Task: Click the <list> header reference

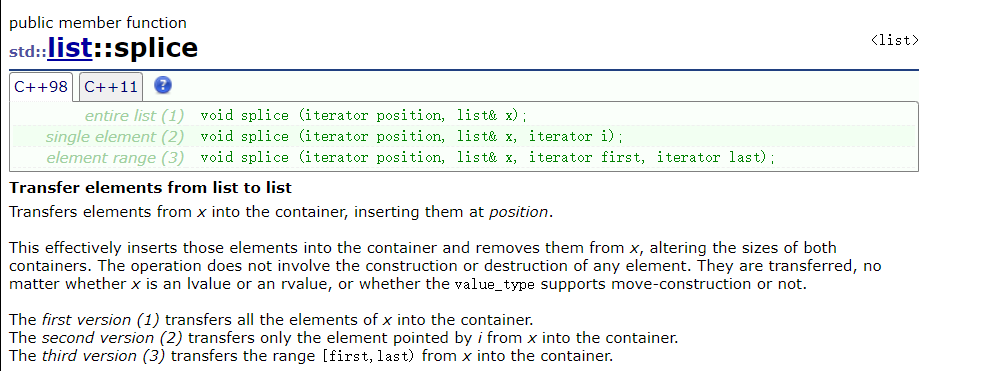Action: click(x=895, y=40)
